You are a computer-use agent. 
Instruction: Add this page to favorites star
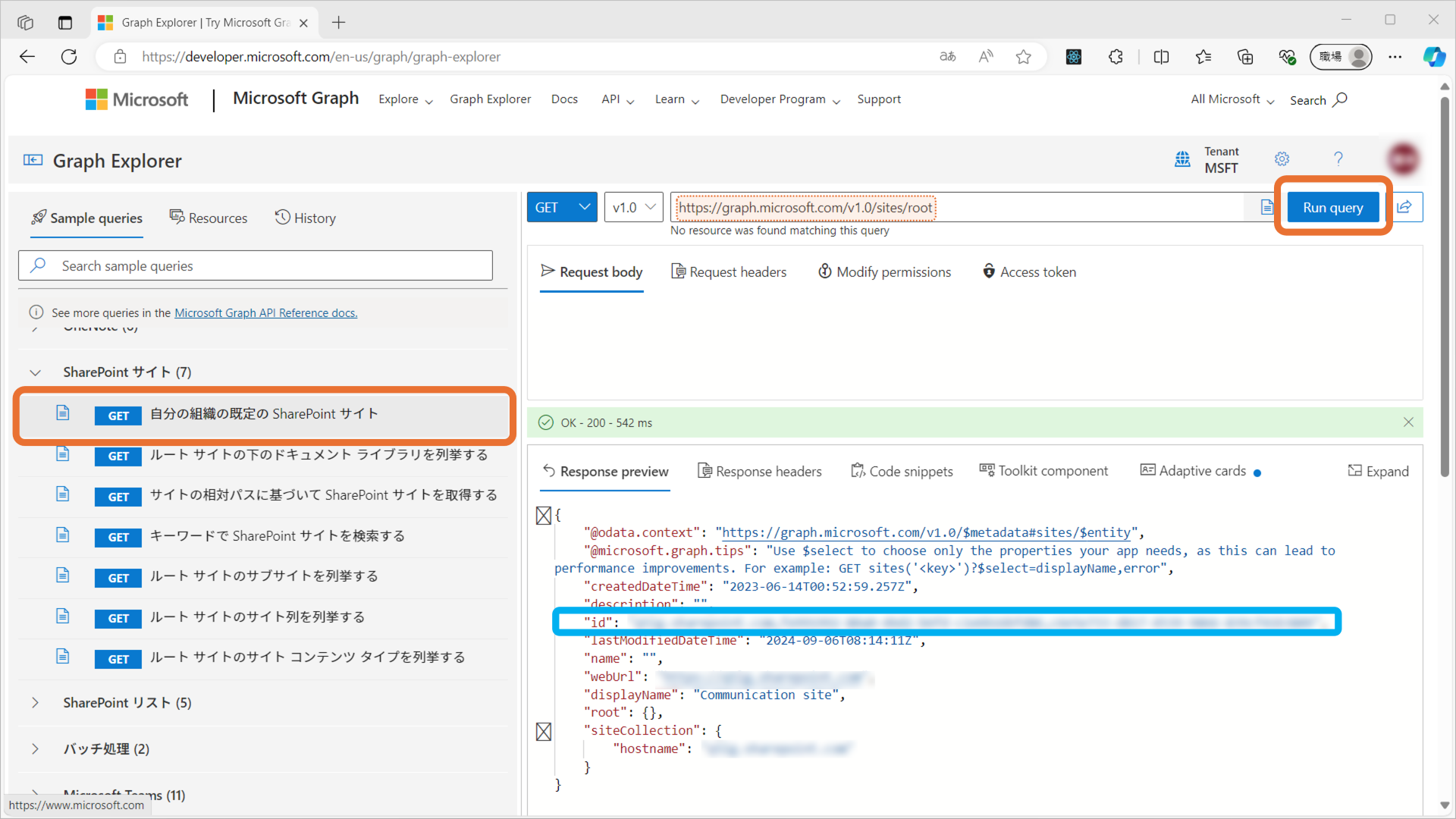click(x=1024, y=57)
